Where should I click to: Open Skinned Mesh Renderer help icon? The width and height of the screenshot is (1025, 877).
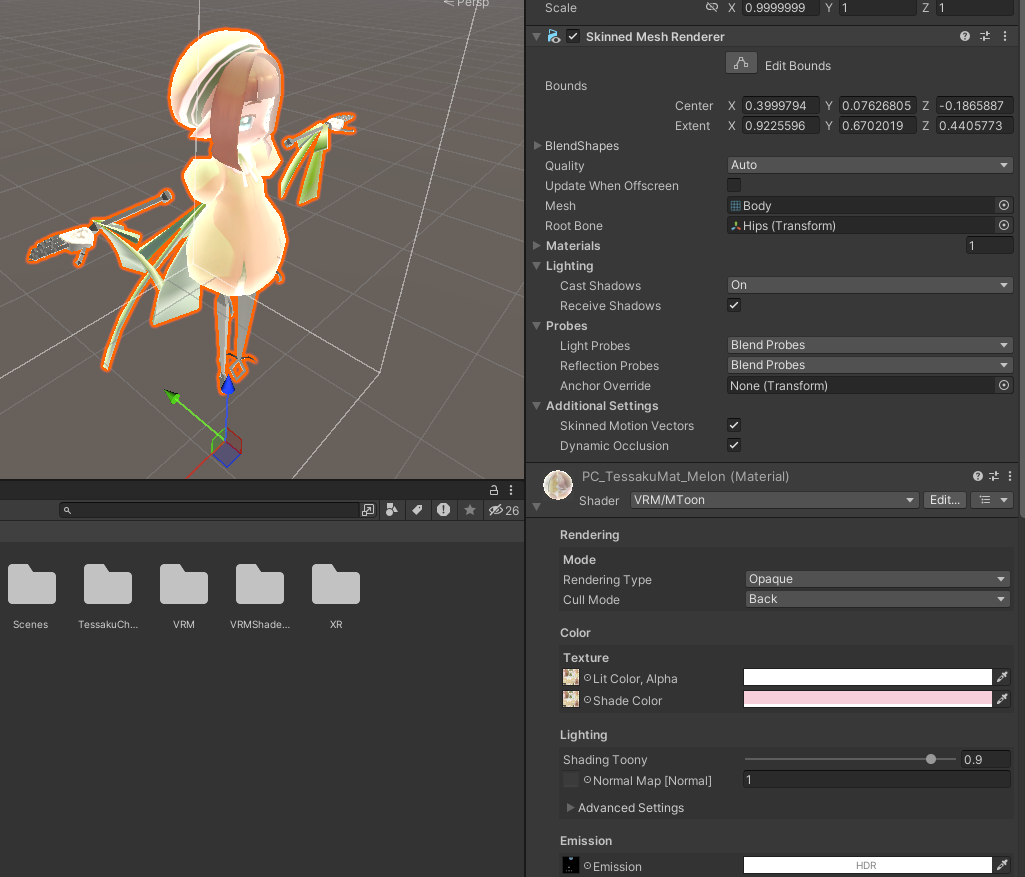[964, 37]
